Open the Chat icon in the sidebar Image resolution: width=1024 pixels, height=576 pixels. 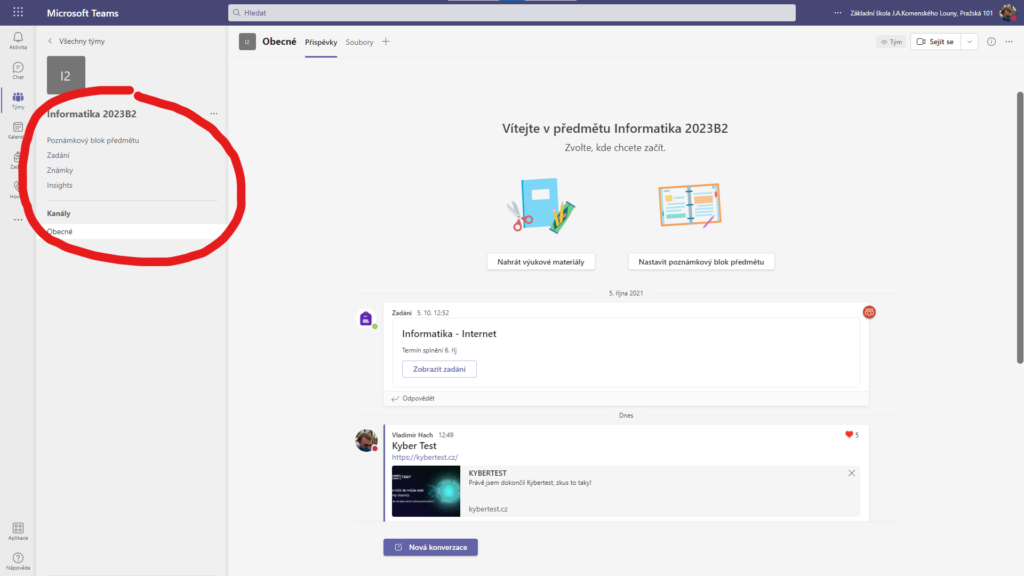tap(18, 70)
